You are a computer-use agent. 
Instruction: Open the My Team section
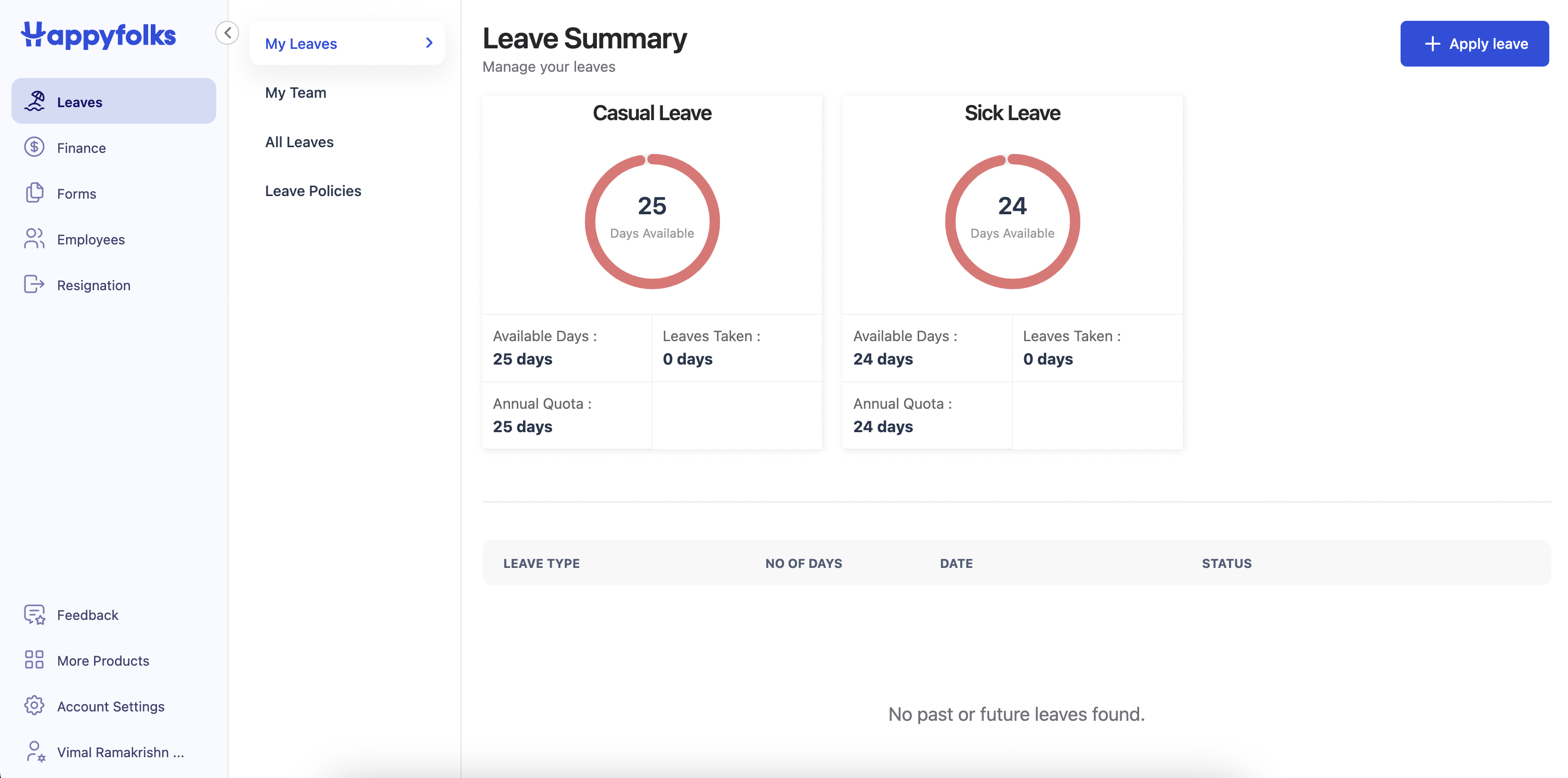point(295,93)
